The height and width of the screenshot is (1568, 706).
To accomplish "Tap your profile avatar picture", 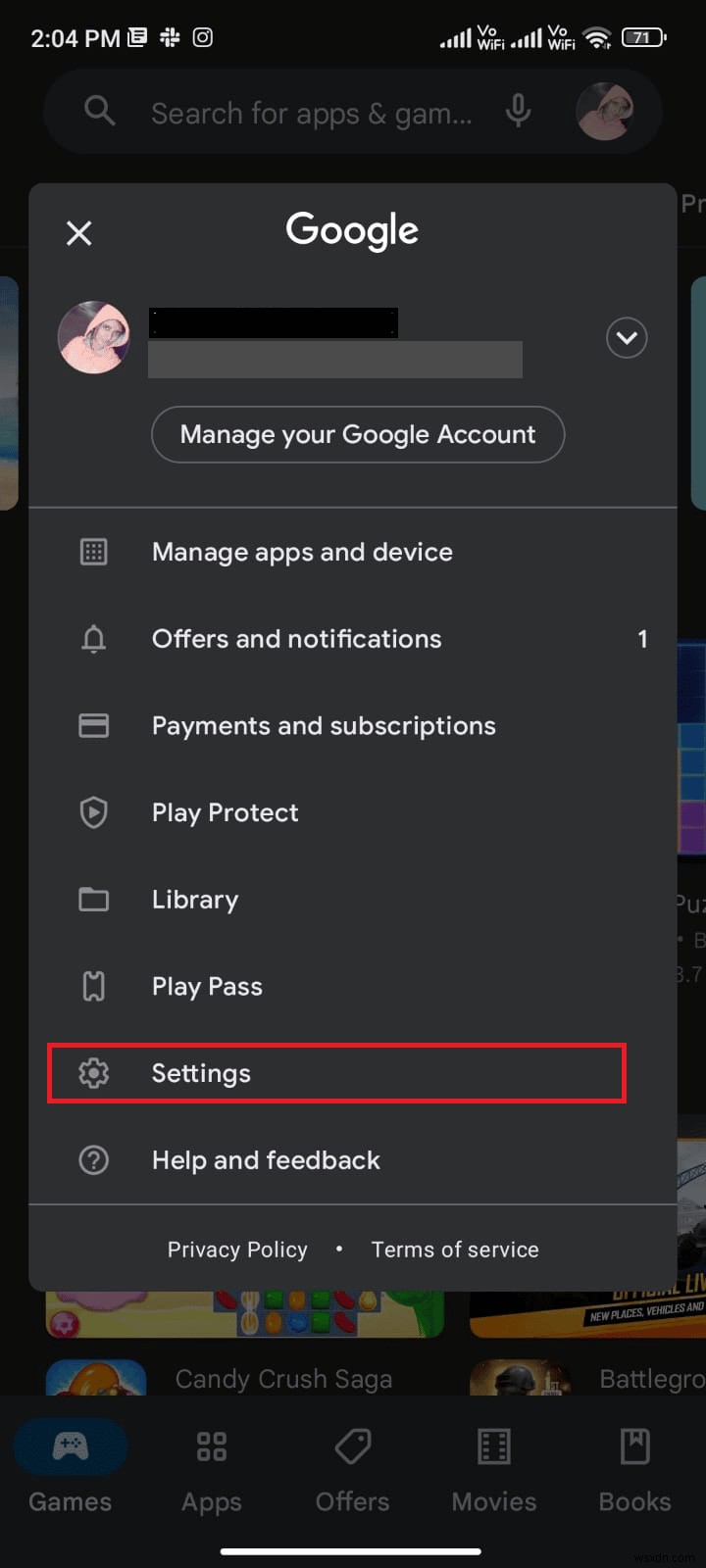I will tap(94, 337).
